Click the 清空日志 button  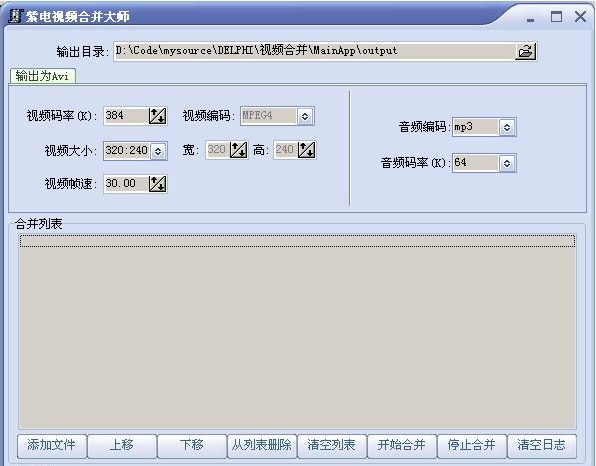[542, 445]
